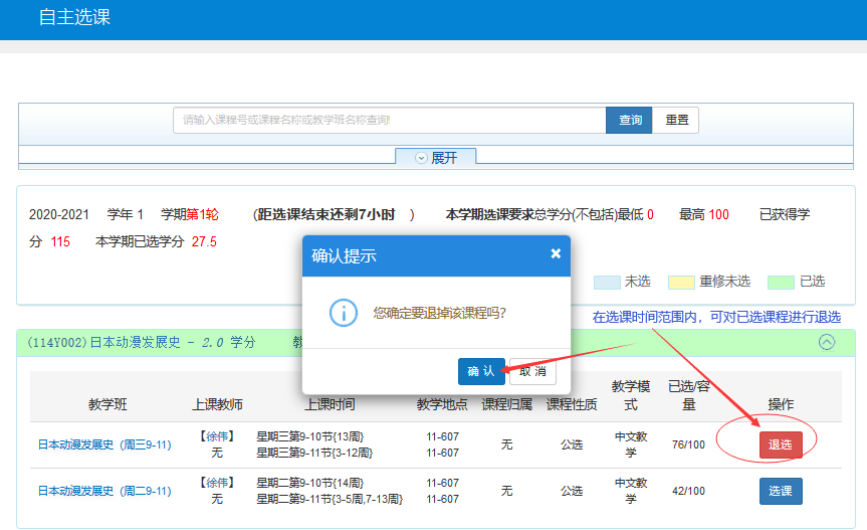Viewport: 867px width, 530px height.
Task: Cancel the drop with 取消 button
Action: 532,371
